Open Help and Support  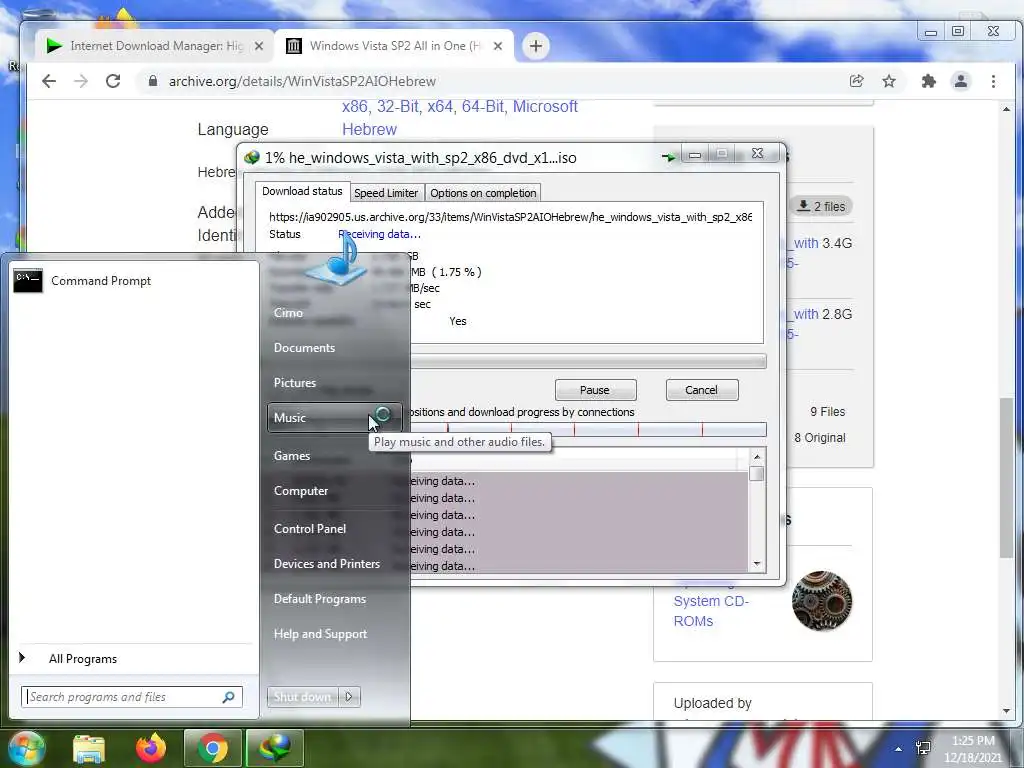coord(321,634)
